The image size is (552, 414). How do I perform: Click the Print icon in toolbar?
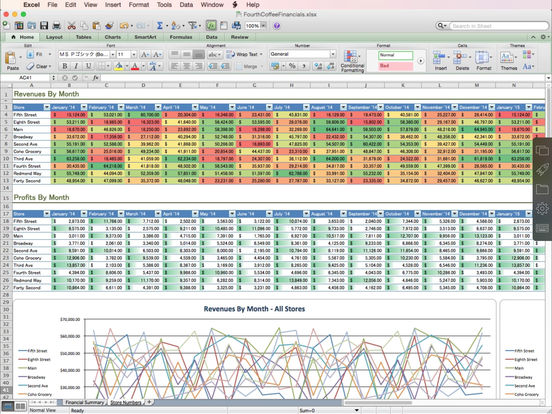pos(56,25)
